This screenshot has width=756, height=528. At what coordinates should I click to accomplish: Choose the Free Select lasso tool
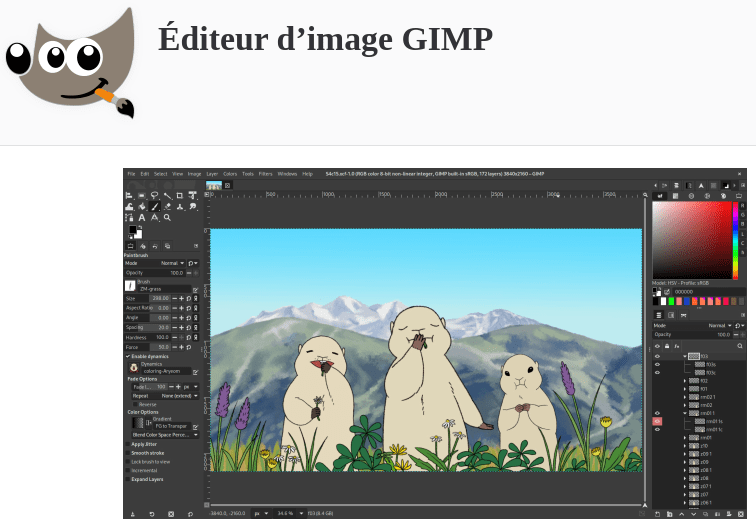(x=154, y=195)
